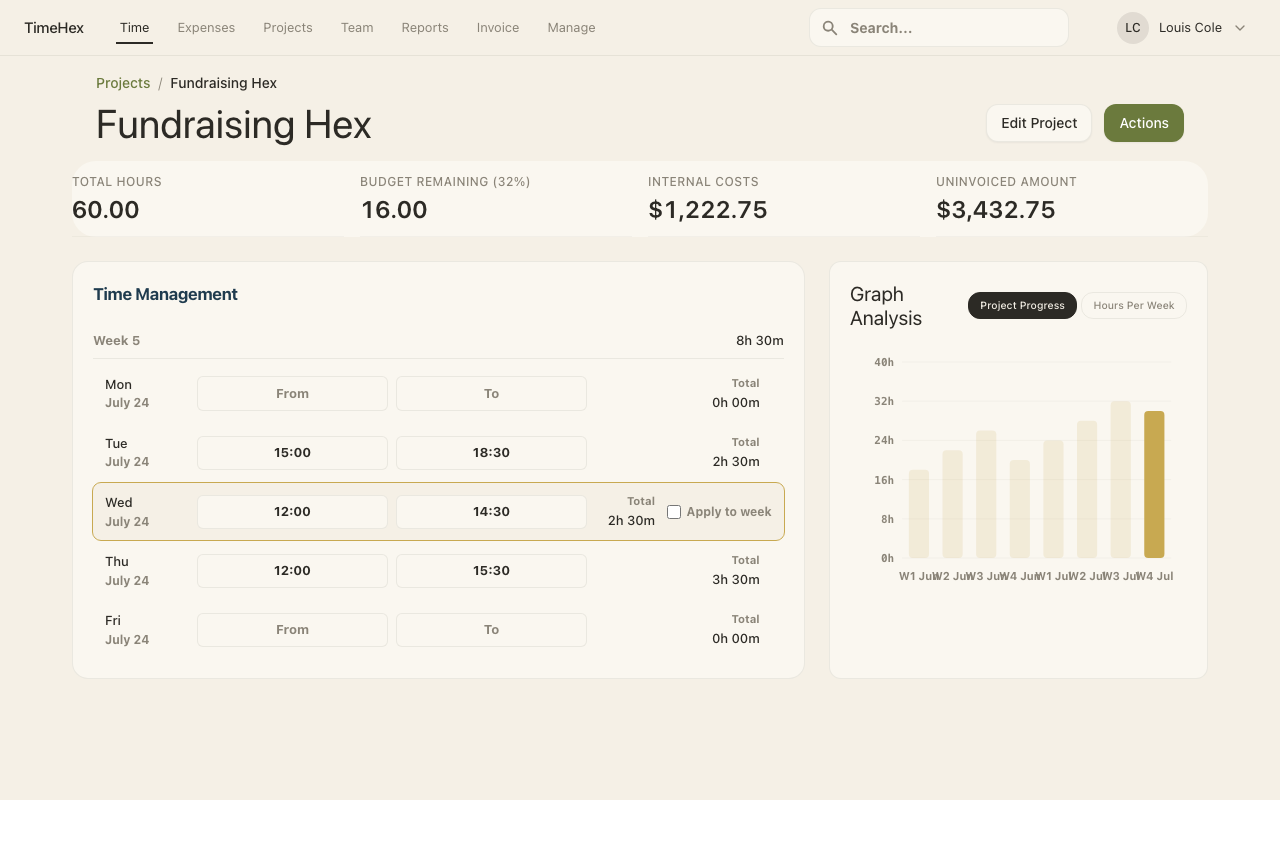Select the Project Progress graph view
This screenshot has height=841, width=1280.
pos(1021,306)
